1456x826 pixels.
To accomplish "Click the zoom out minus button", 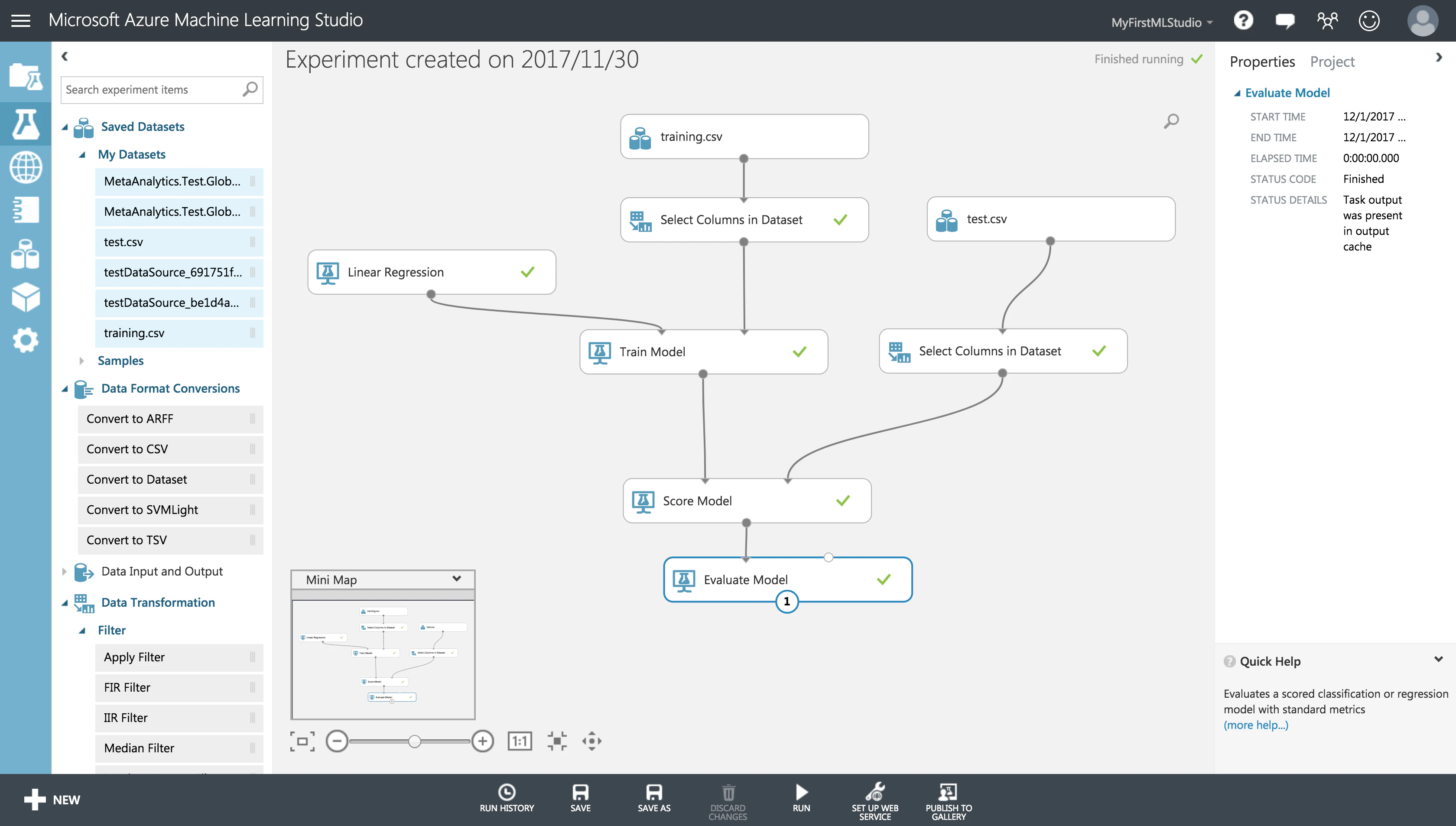I will pos(337,741).
